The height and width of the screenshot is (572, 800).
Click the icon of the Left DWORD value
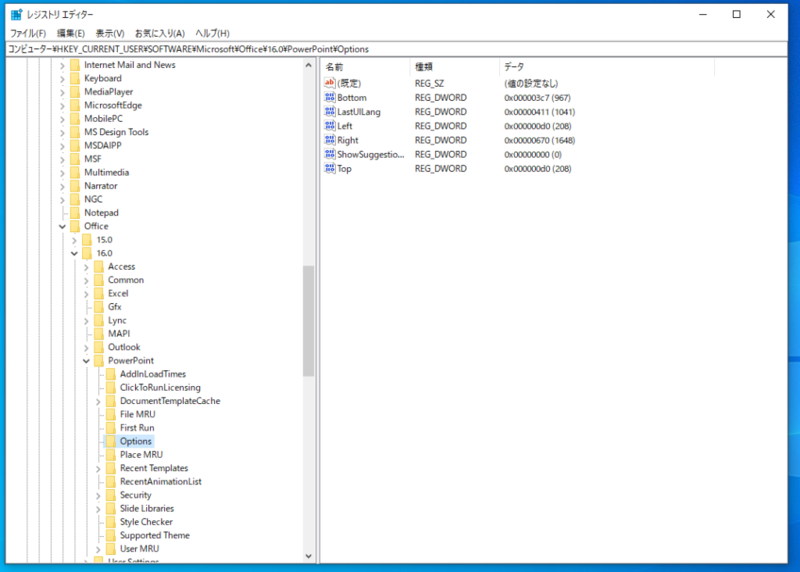click(x=330, y=126)
